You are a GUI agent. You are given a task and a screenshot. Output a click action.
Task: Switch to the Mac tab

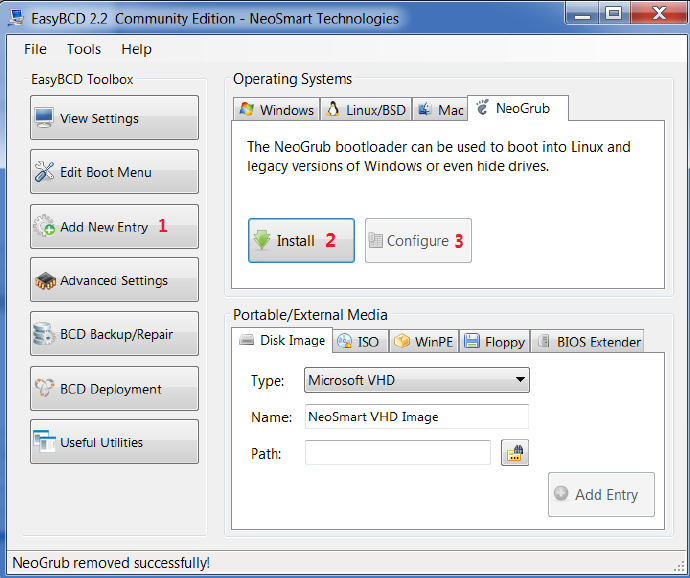click(440, 109)
